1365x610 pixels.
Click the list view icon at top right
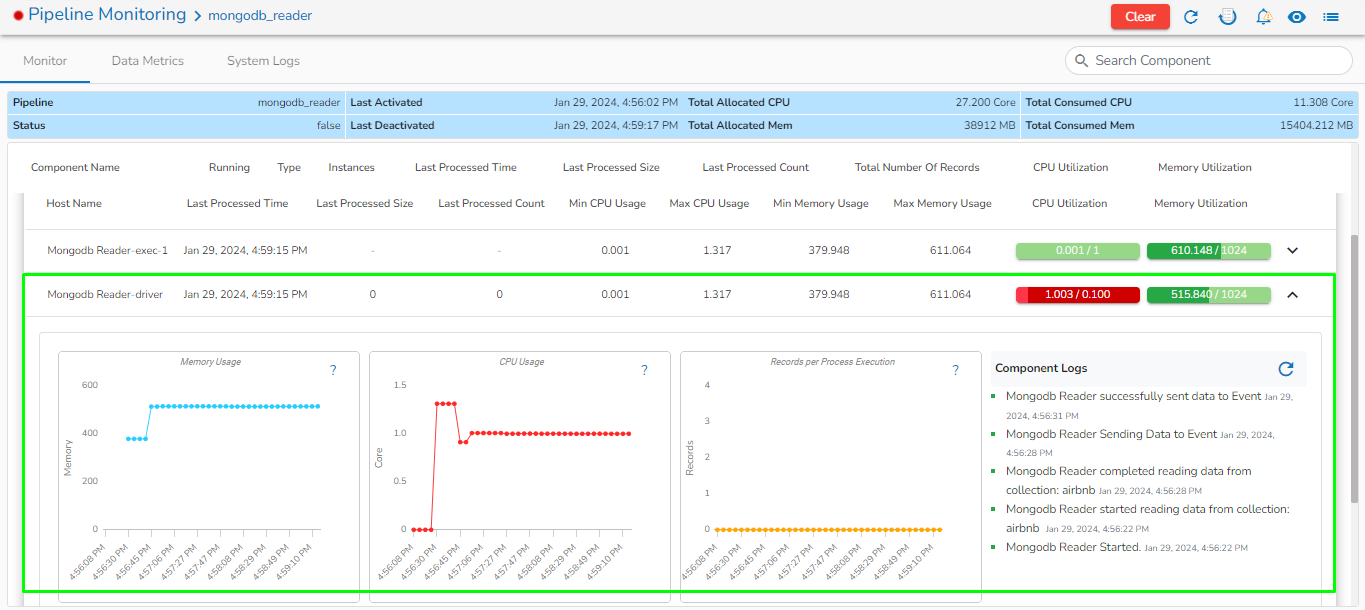click(1331, 17)
